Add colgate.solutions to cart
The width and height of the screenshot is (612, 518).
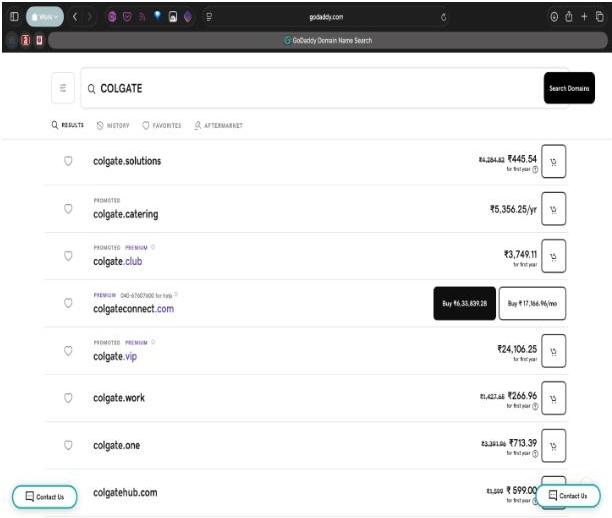(x=553, y=162)
